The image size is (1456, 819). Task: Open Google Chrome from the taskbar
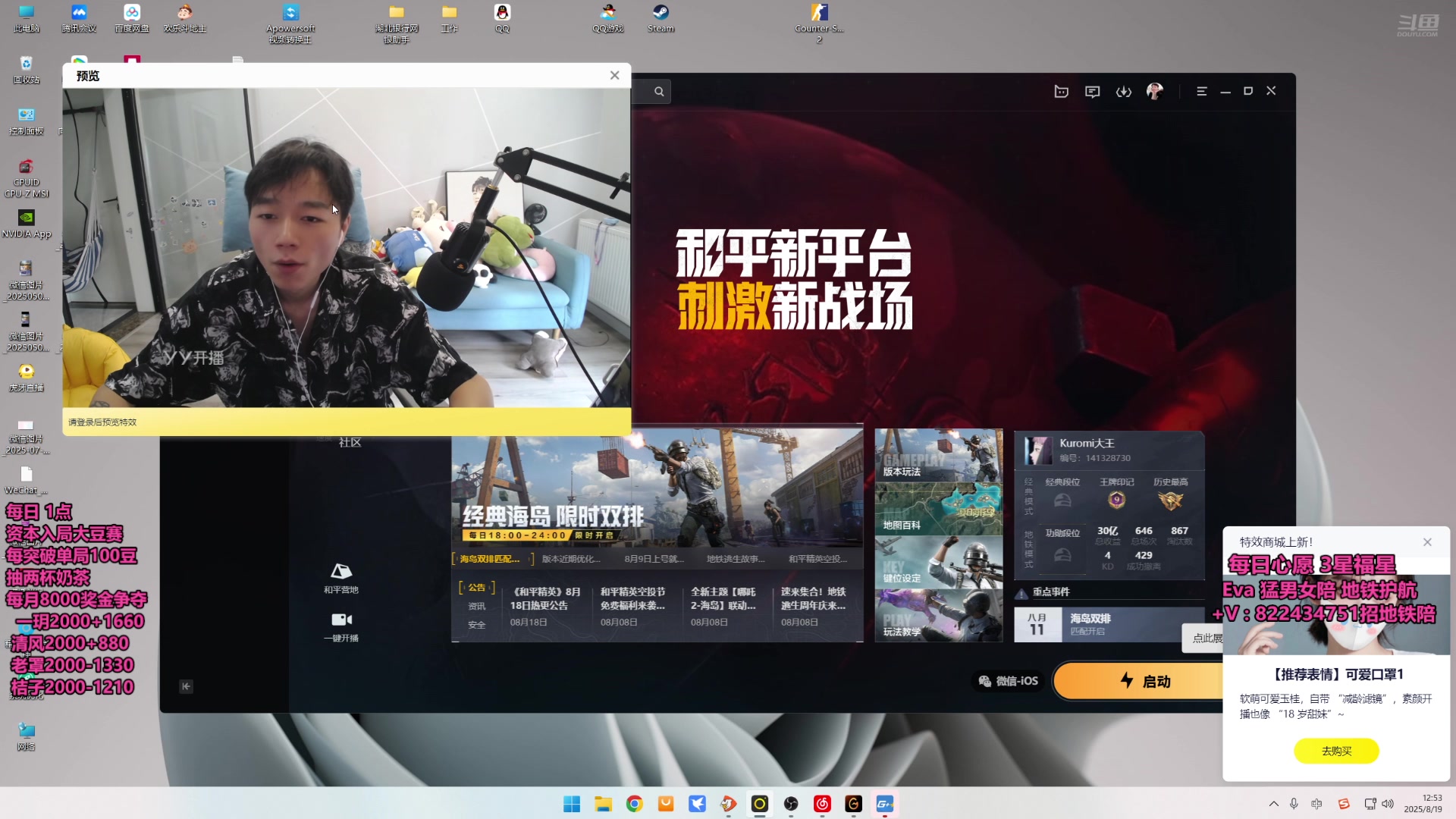coord(635,804)
